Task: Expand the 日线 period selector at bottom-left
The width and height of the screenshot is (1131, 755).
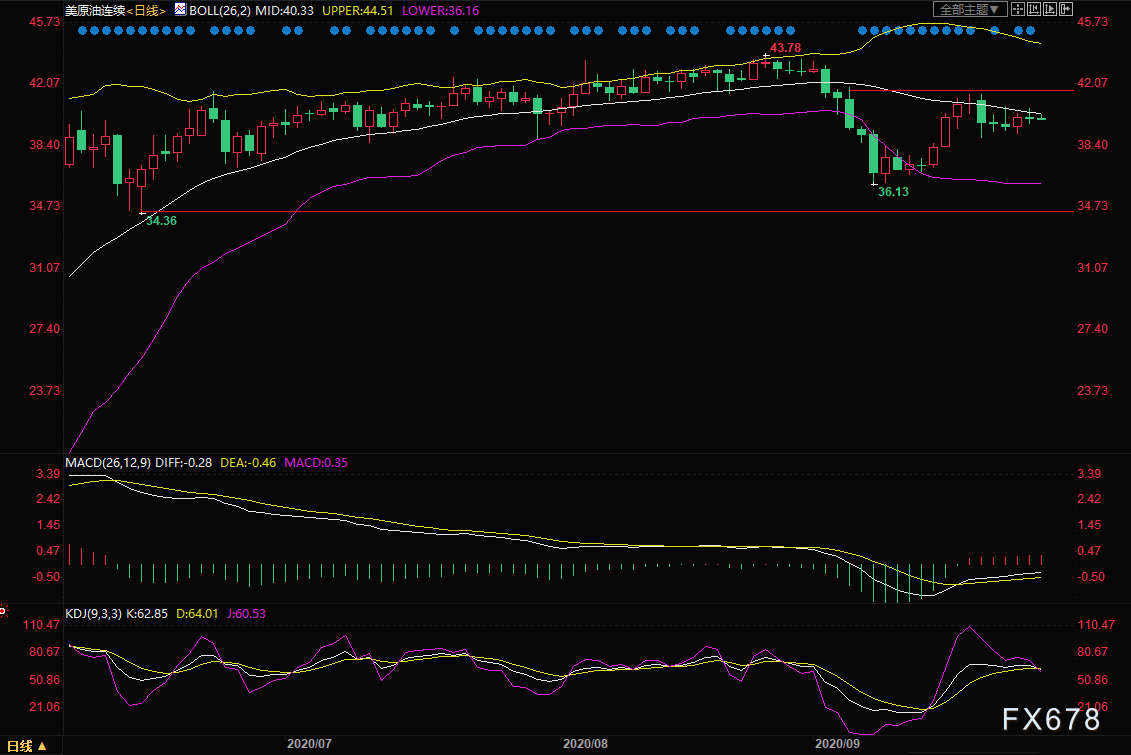Action: pos(25,745)
